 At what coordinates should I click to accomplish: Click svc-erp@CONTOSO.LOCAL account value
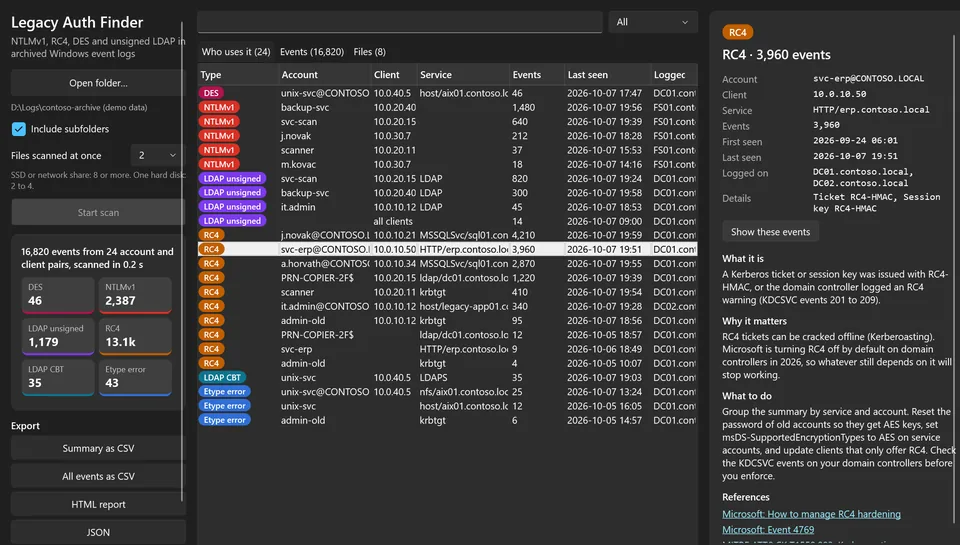coord(868,78)
